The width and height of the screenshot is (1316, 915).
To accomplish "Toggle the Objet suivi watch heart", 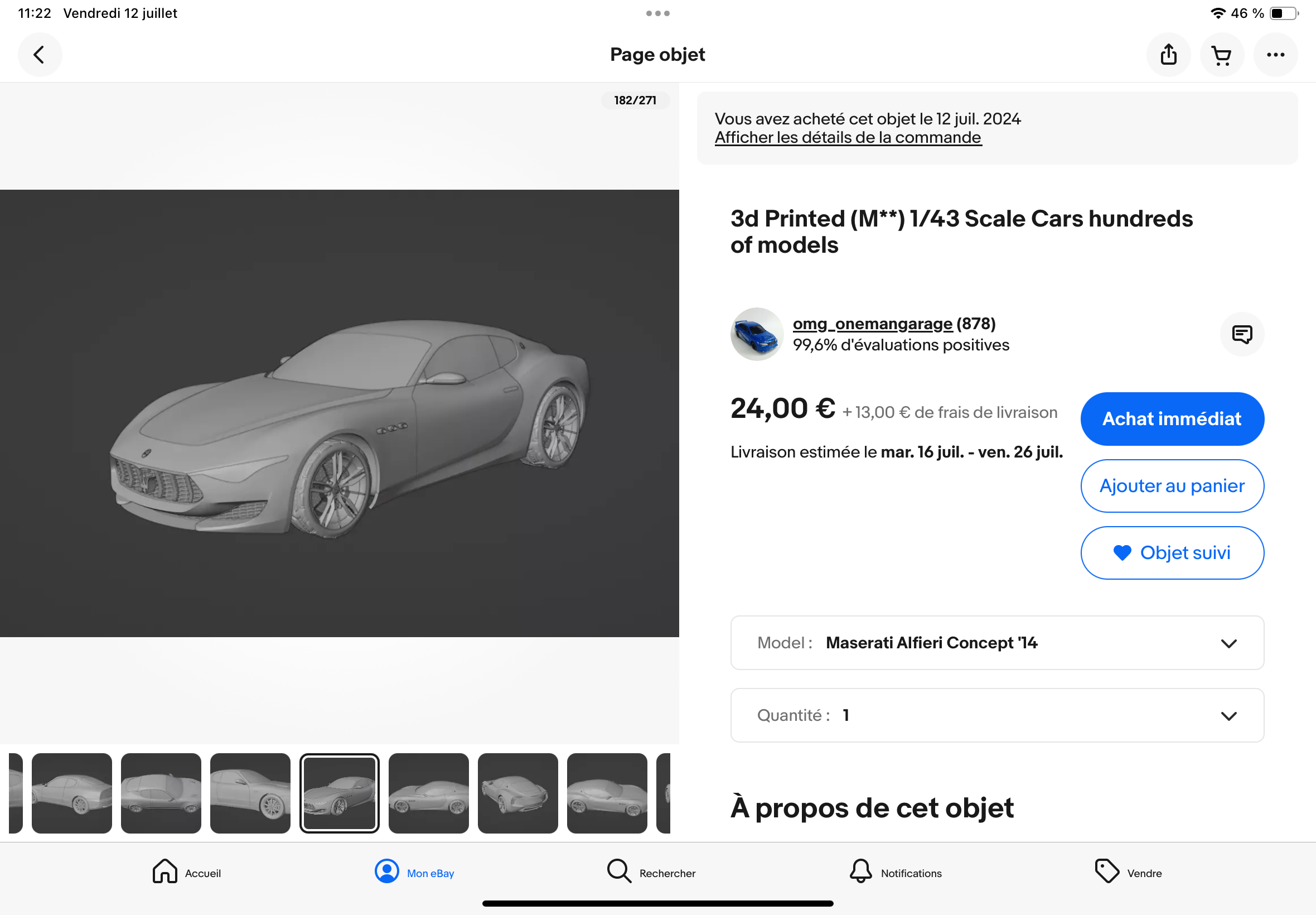I will [1172, 553].
